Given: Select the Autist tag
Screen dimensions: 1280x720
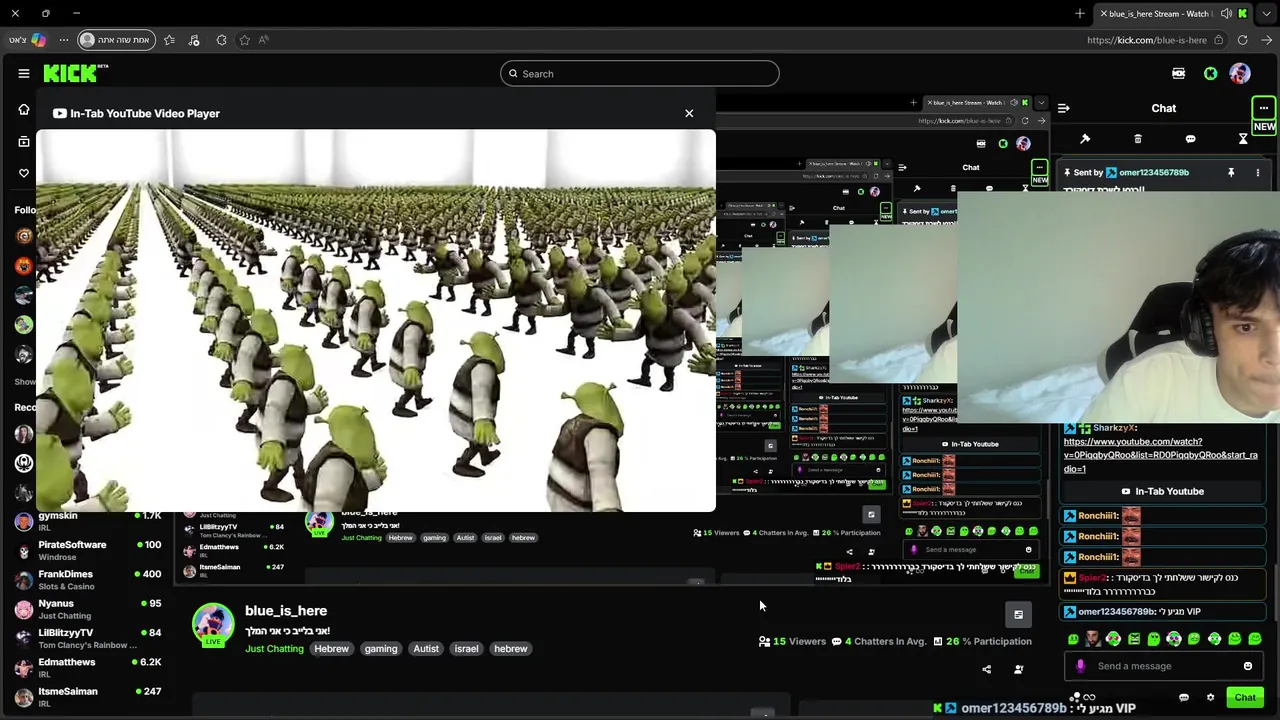Looking at the screenshot, I should (x=426, y=649).
